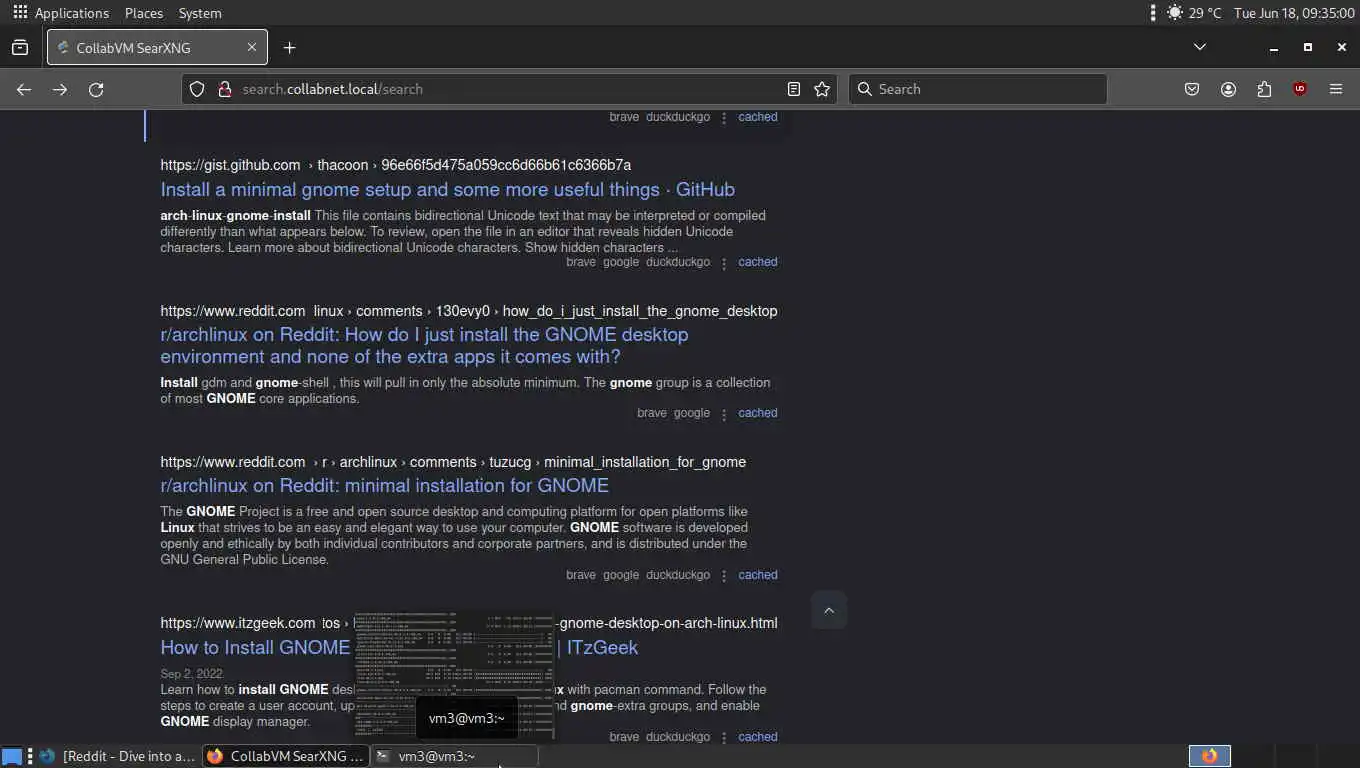
Task: Go forward to the next page
Action: coord(60,89)
